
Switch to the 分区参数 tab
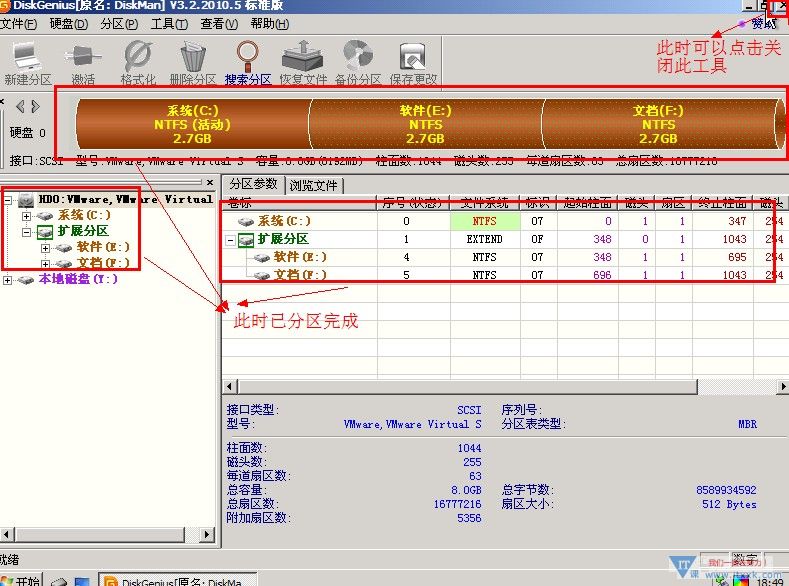[254, 184]
